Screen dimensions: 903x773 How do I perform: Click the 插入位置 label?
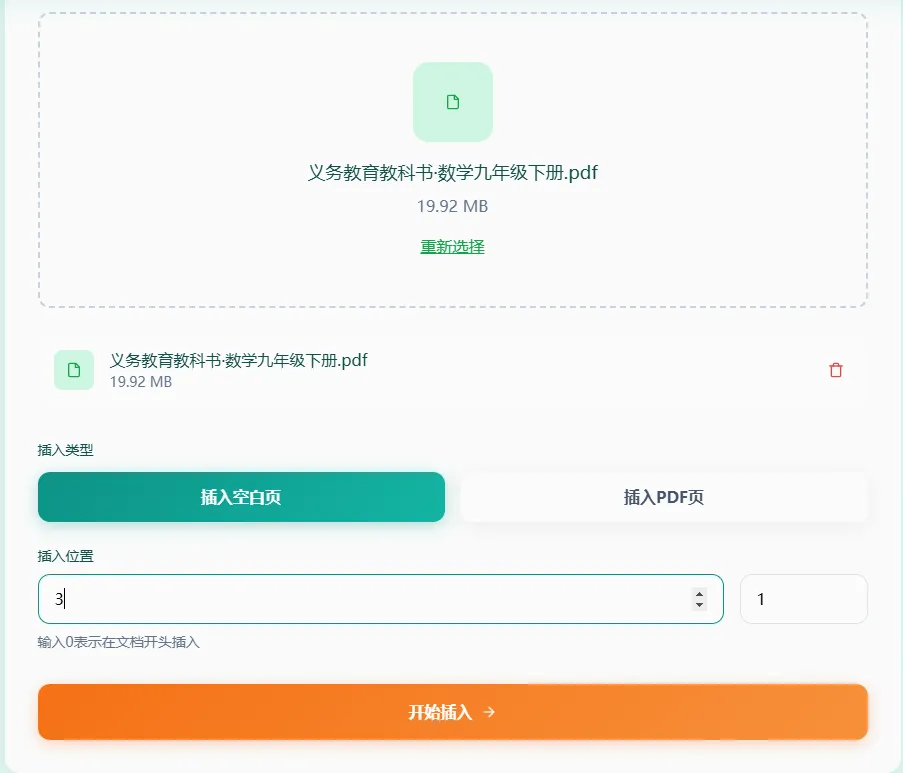coord(66,556)
